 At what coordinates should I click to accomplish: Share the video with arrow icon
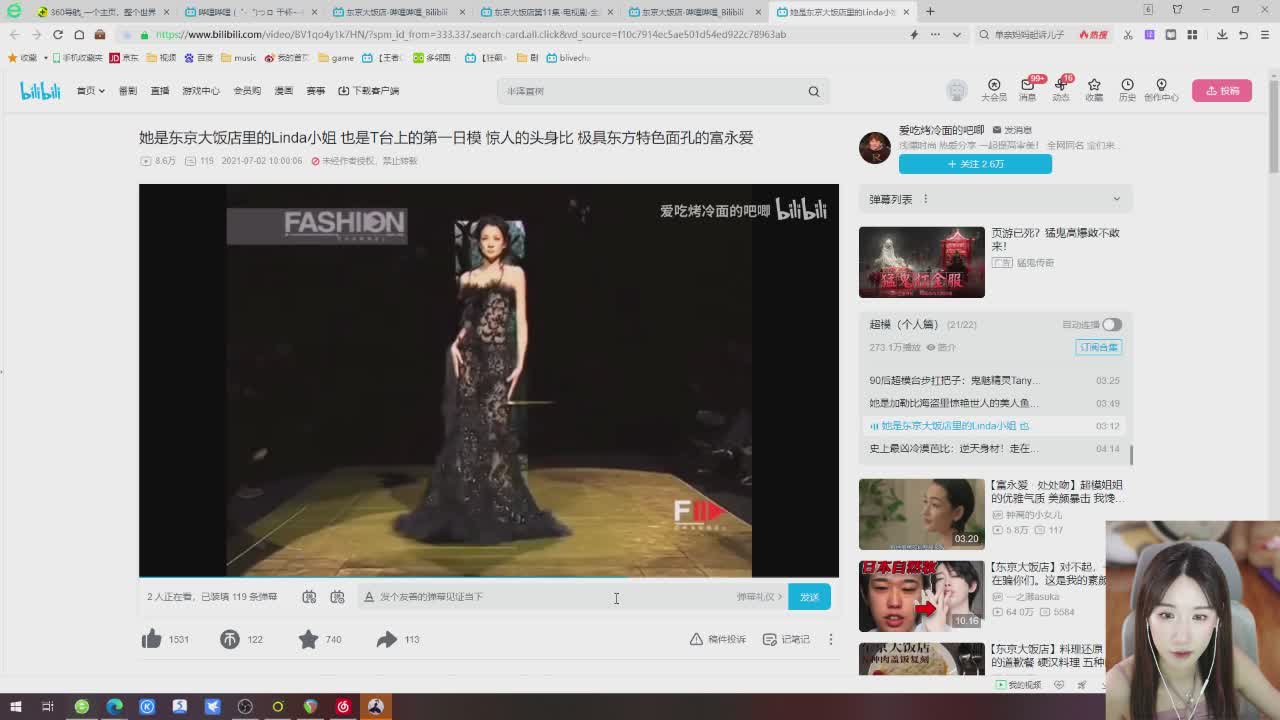(387, 639)
